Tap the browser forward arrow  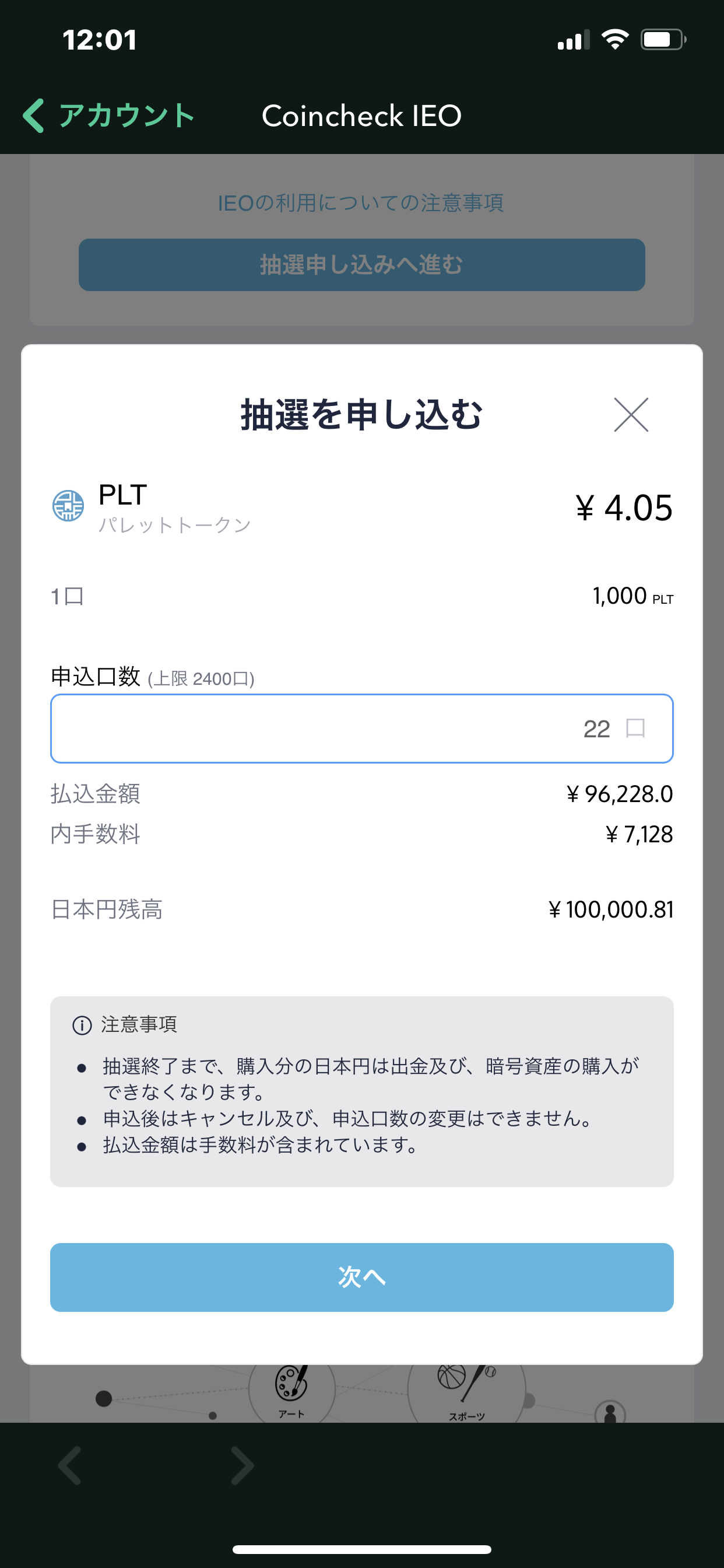point(242,1466)
